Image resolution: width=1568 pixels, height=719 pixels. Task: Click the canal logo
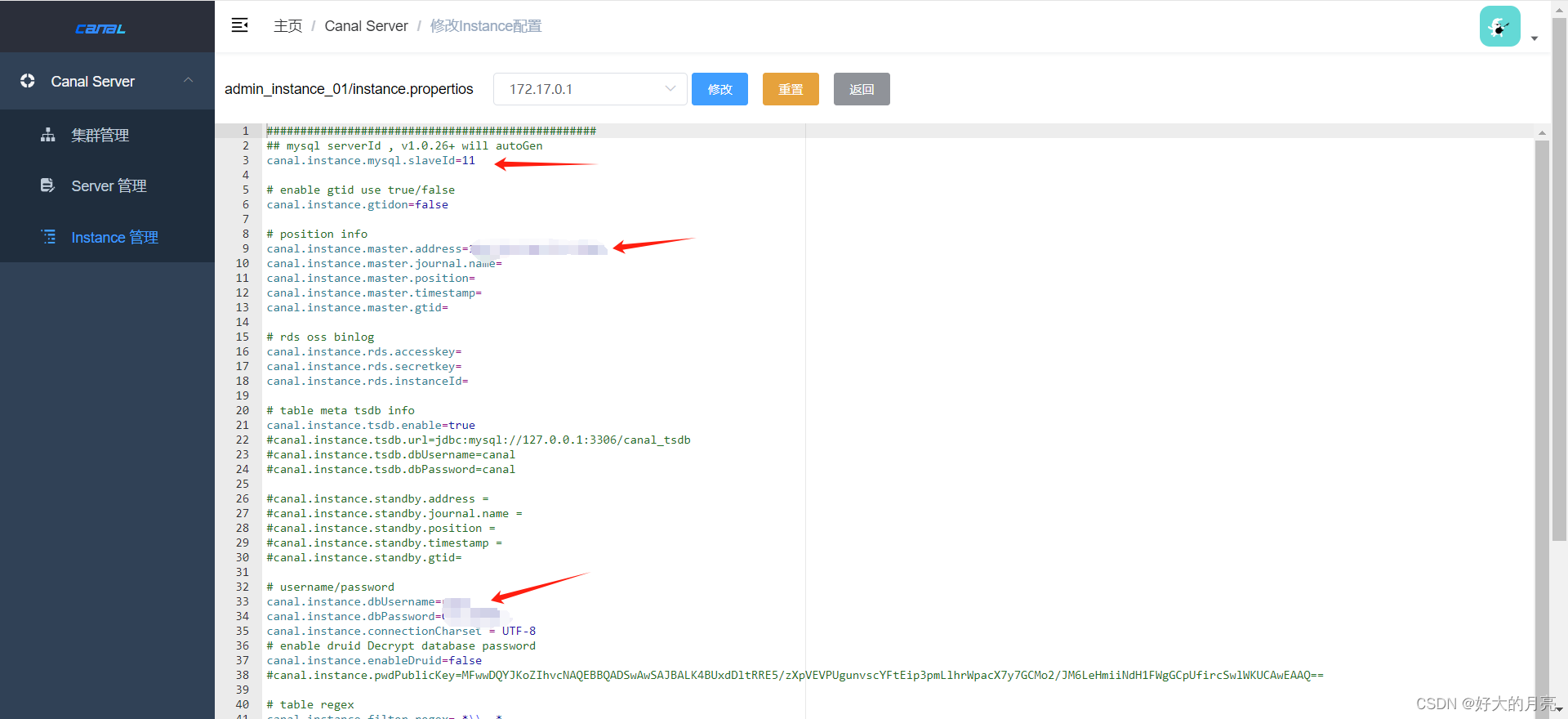(x=100, y=29)
